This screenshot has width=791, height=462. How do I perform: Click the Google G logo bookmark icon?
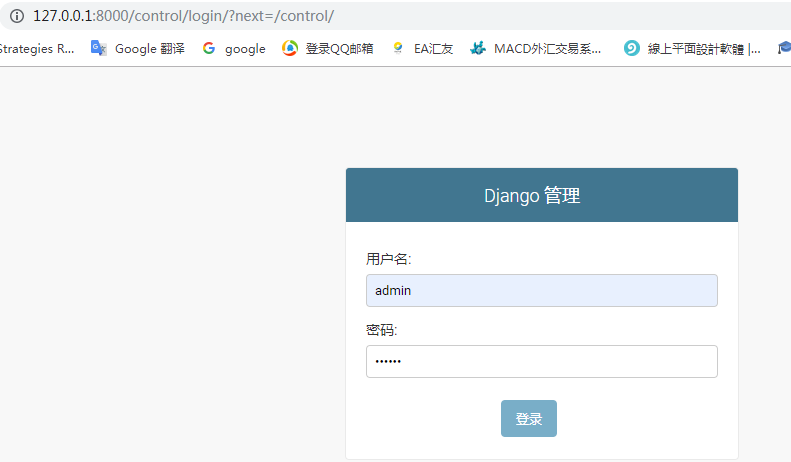pos(209,48)
